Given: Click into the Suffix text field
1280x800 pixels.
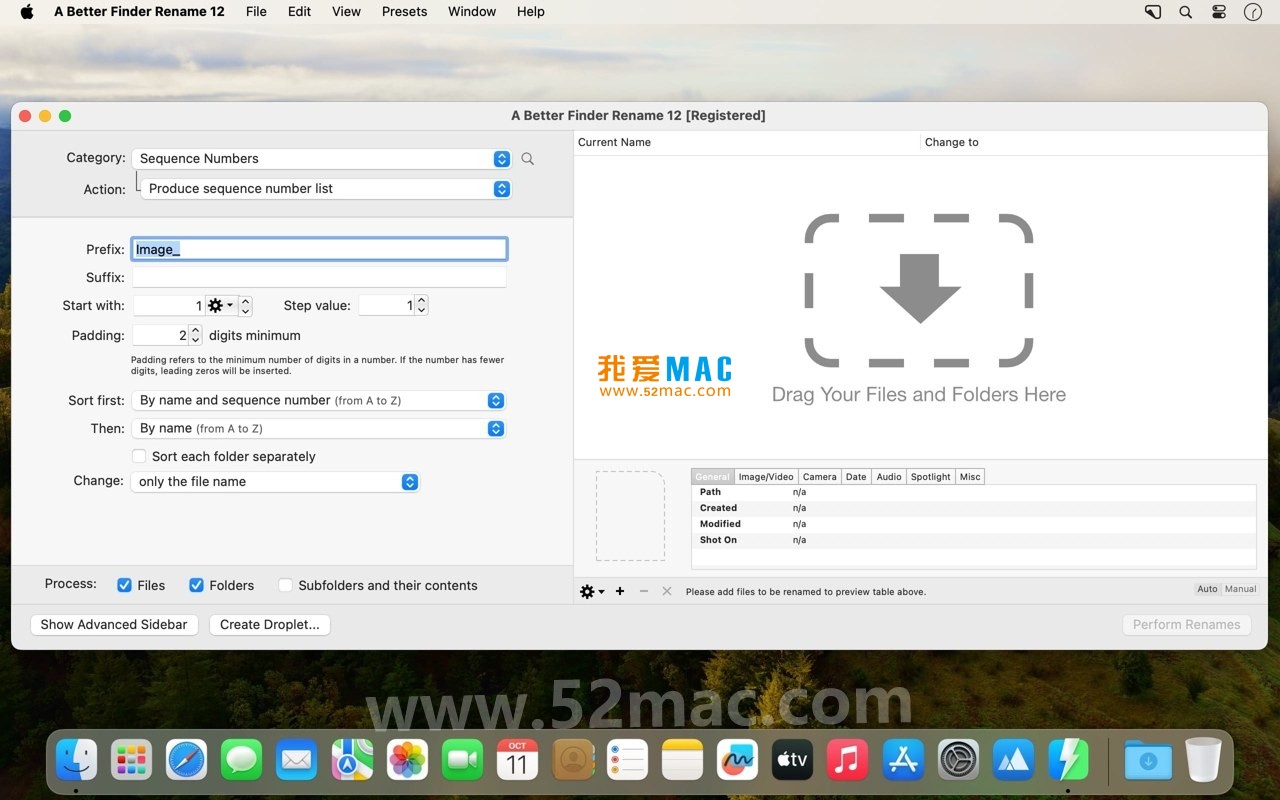Looking at the screenshot, I should click(x=319, y=277).
